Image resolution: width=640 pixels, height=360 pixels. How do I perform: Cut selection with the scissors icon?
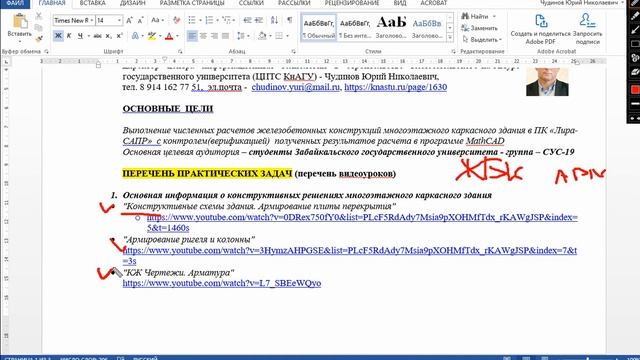point(39,16)
